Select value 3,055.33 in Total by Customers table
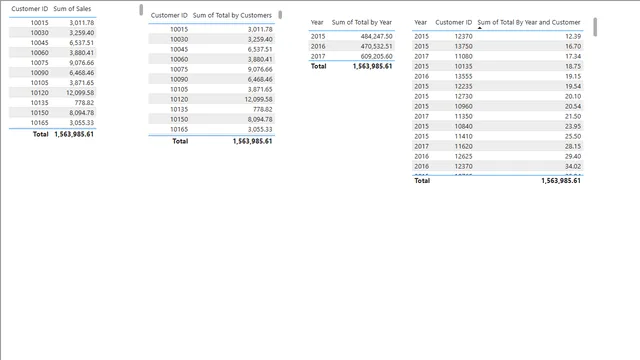640x360 pixels. (260, 129)
